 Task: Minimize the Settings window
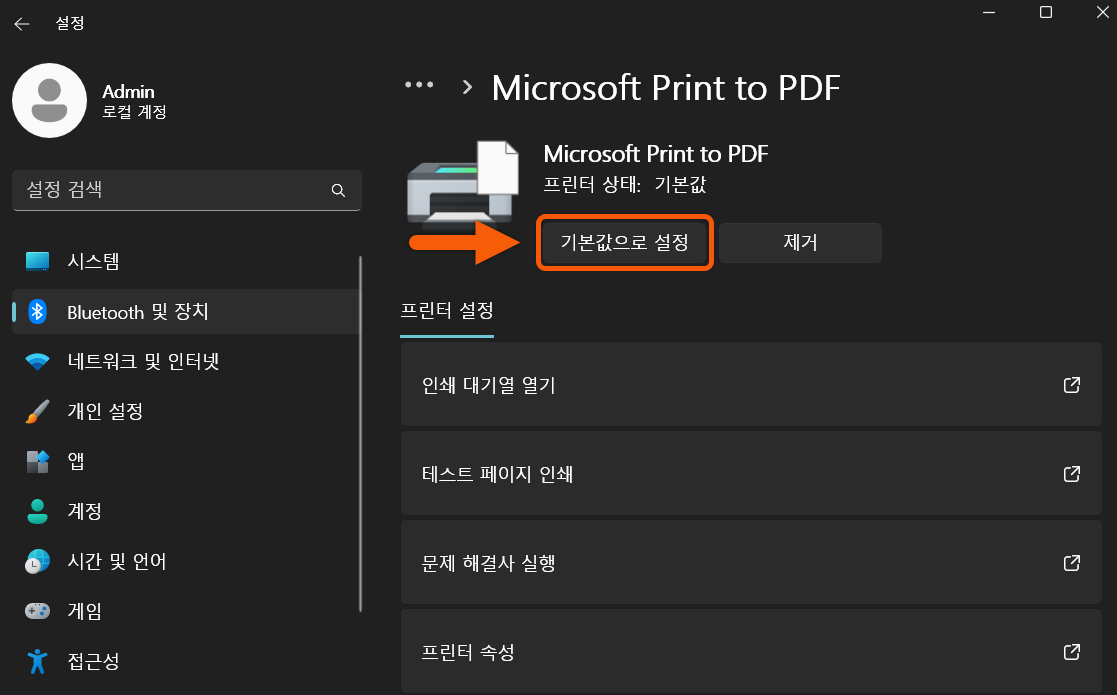989,12
